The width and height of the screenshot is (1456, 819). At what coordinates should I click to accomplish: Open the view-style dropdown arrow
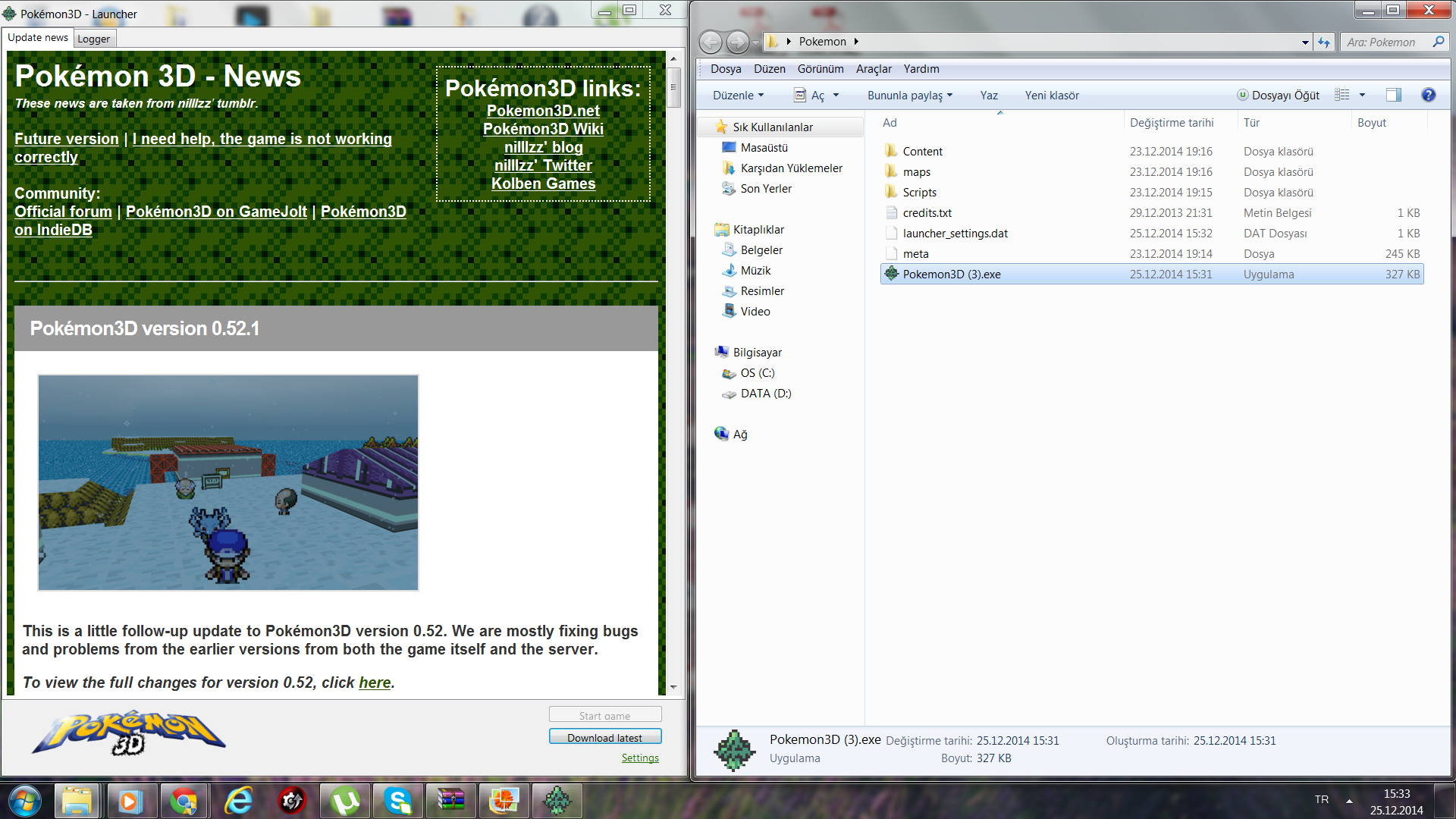(x=1361, y=95)
